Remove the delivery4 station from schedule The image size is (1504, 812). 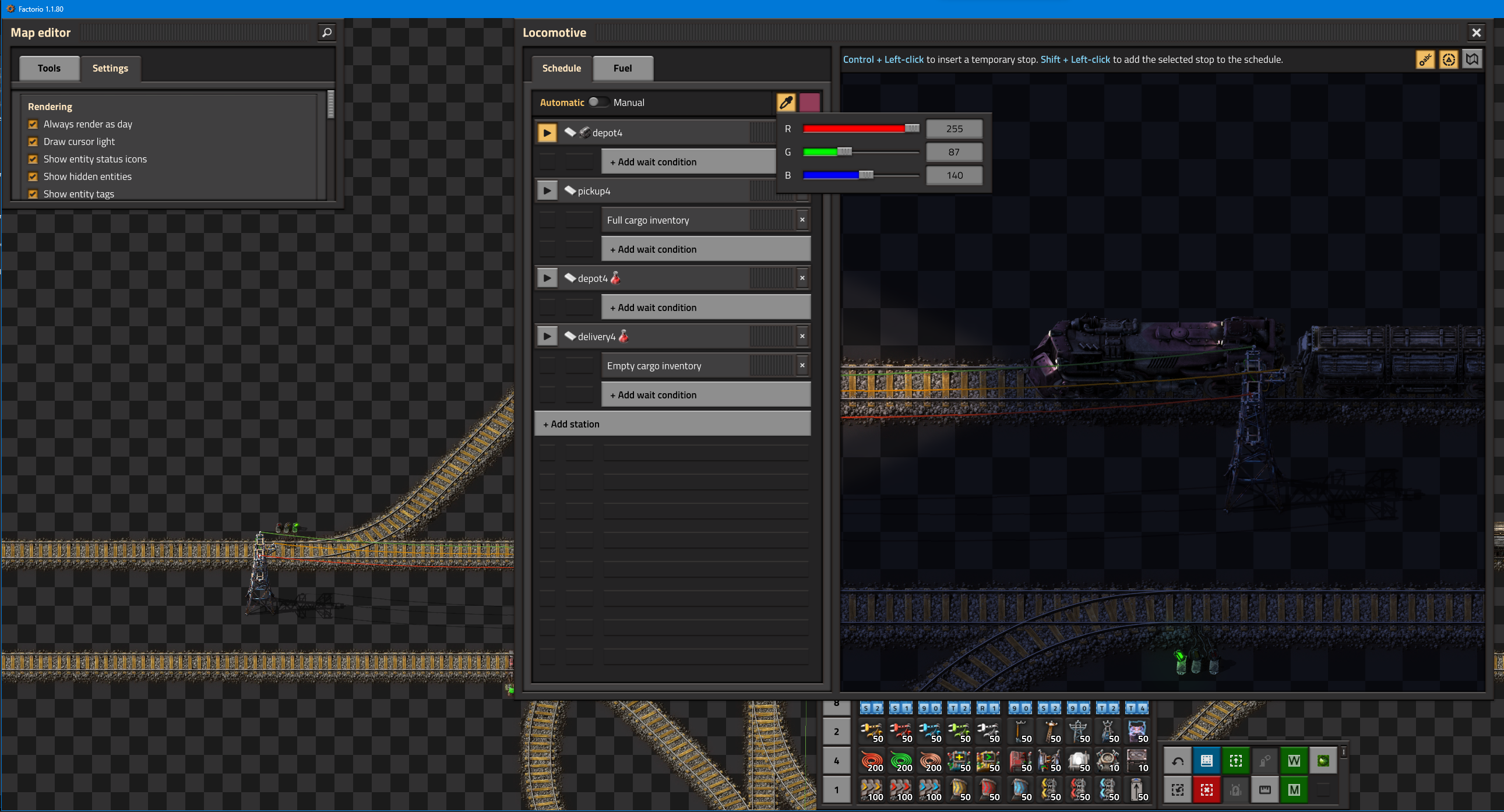[x=803, y=337]
